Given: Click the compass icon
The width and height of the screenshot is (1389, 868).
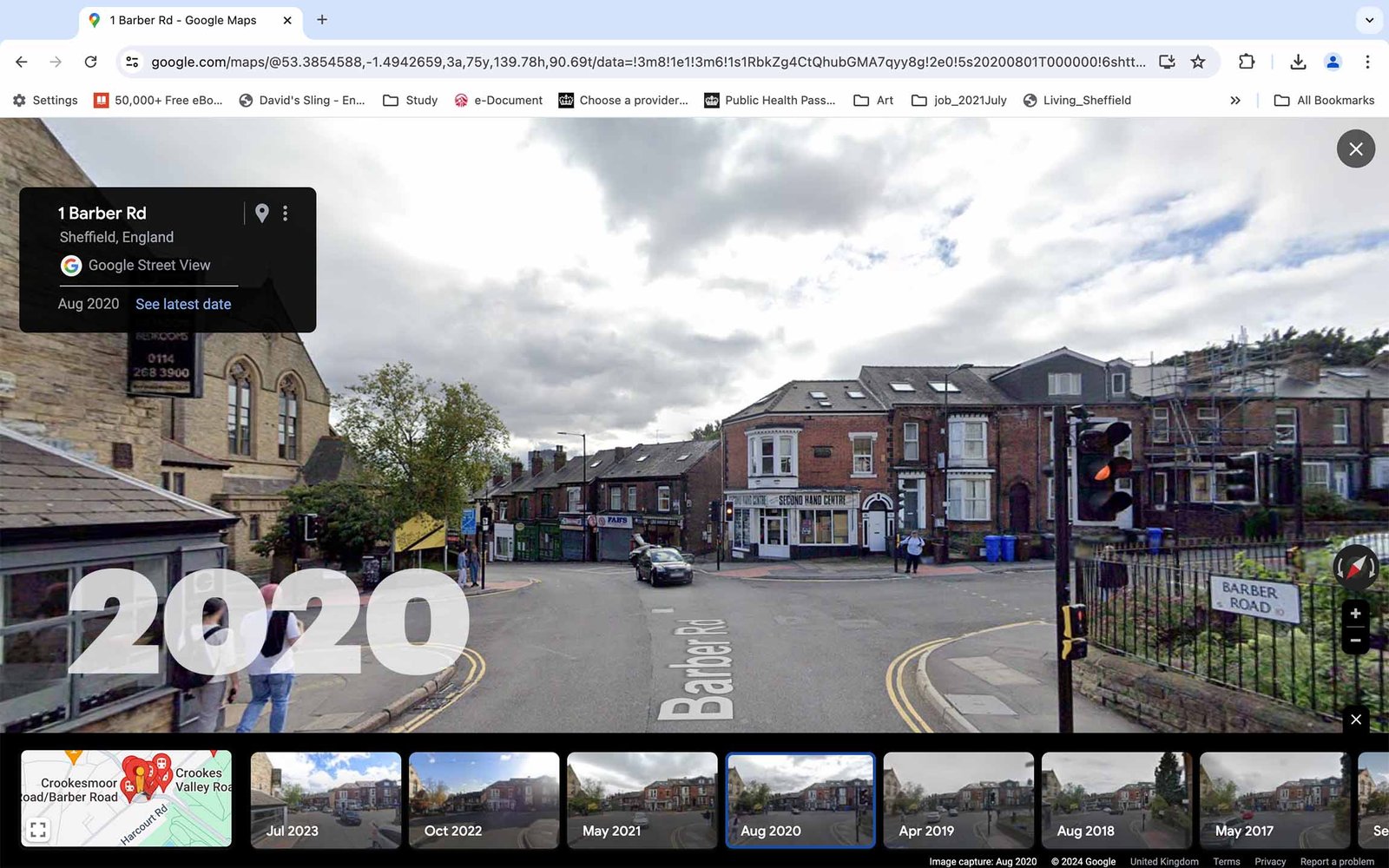Looking at the screenshot, I should coord(1355,568).
